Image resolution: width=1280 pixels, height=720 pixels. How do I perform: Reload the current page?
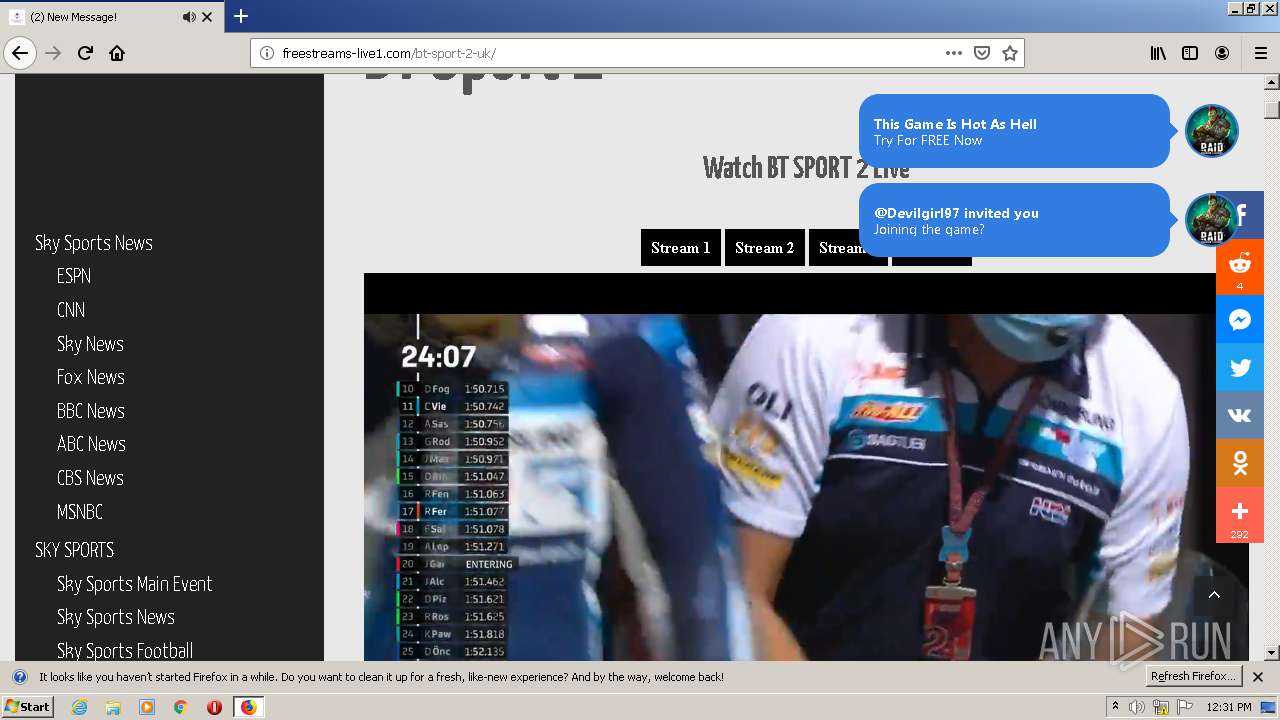point(85,53)
